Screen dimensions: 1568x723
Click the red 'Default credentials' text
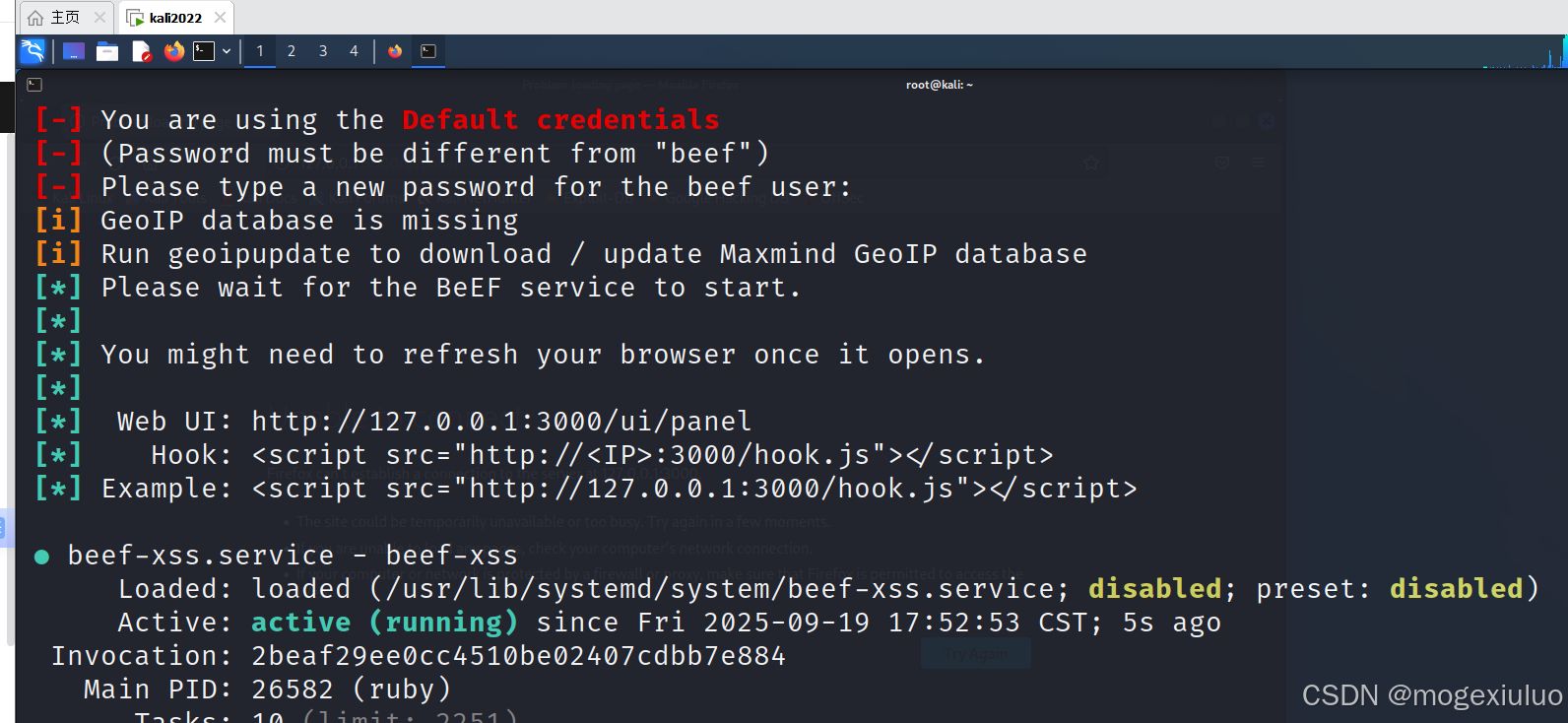560,120
